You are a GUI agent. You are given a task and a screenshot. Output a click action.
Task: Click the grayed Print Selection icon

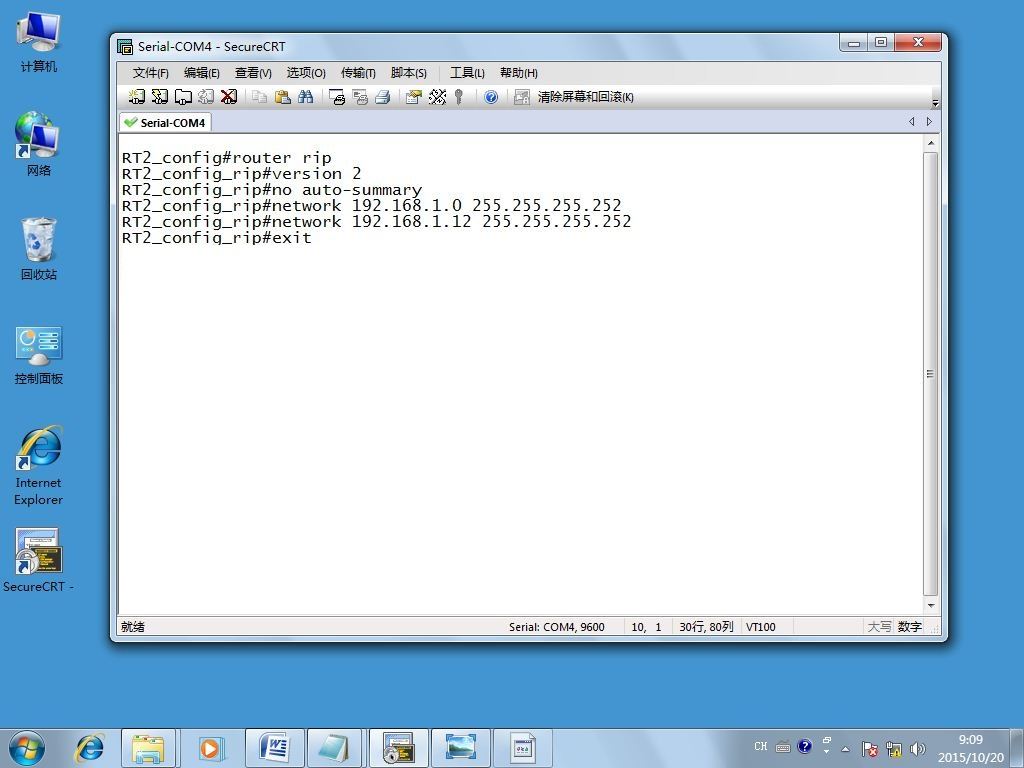click(360, 97)
